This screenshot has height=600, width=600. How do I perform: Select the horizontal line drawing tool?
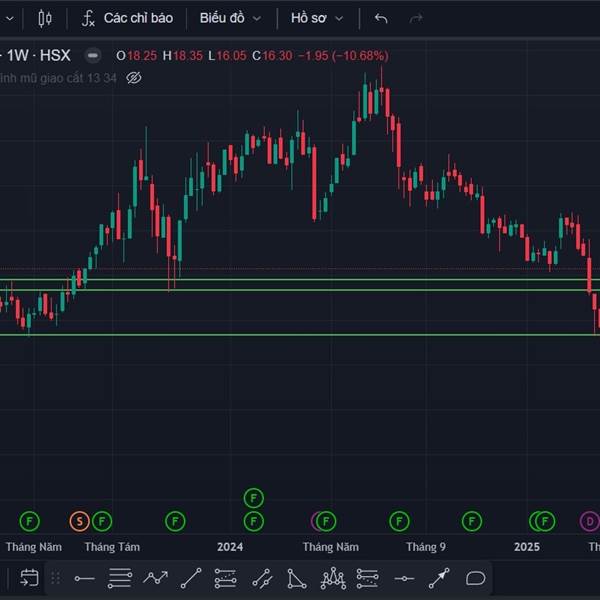[x=404, y=578]
